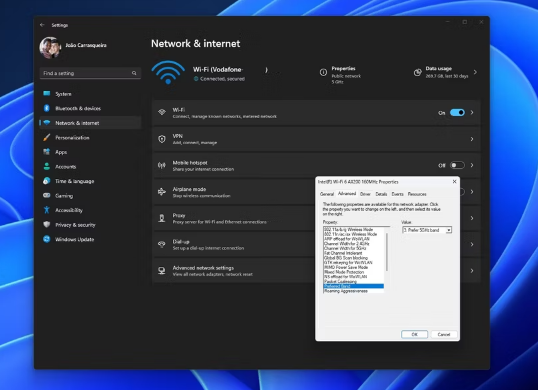538x390 pixels.
Task: Confirm with the OK button
Action: 414,334
